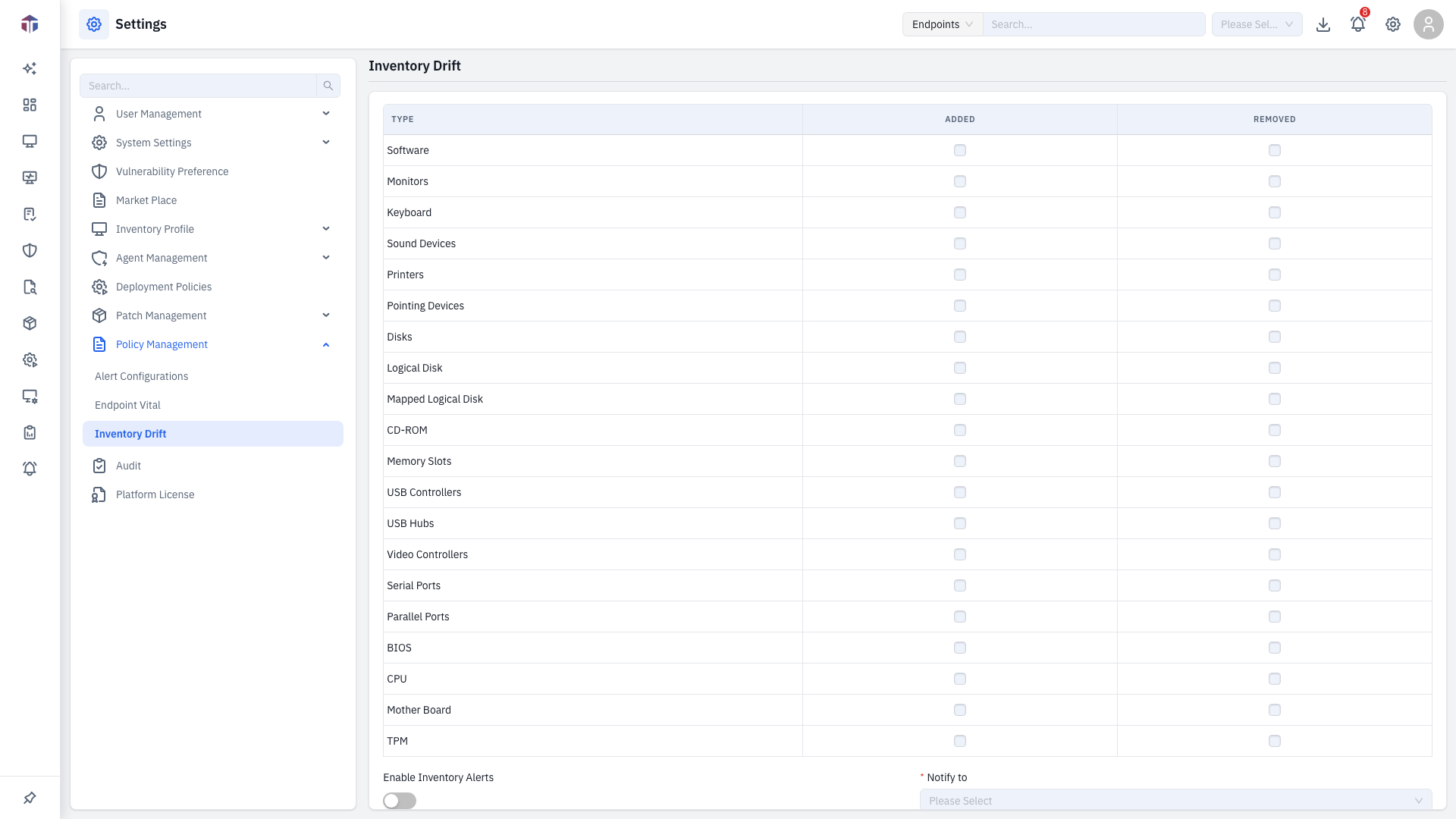Open Deployment Policies link
Image resolution: width=1456 pixels, height=819 pixels.
[164, 287]
